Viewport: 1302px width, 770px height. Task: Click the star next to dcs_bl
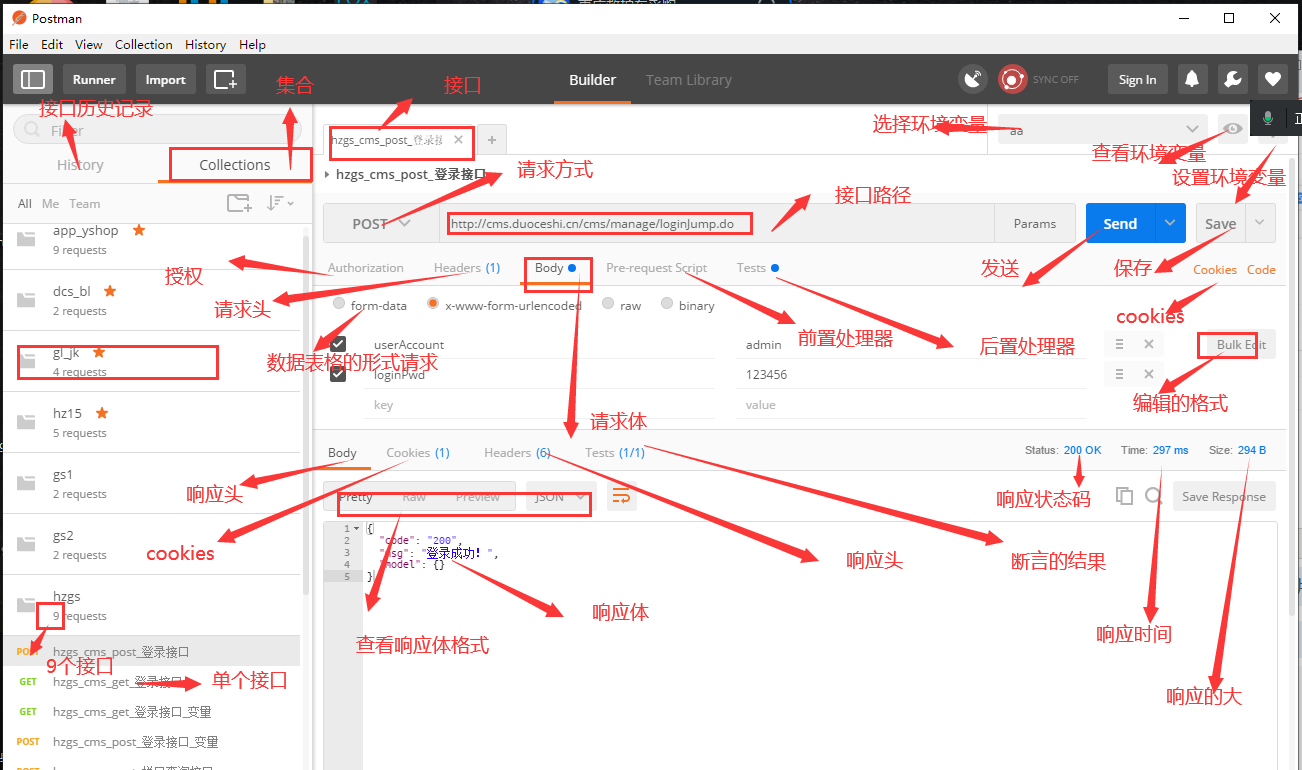[110, 291]
